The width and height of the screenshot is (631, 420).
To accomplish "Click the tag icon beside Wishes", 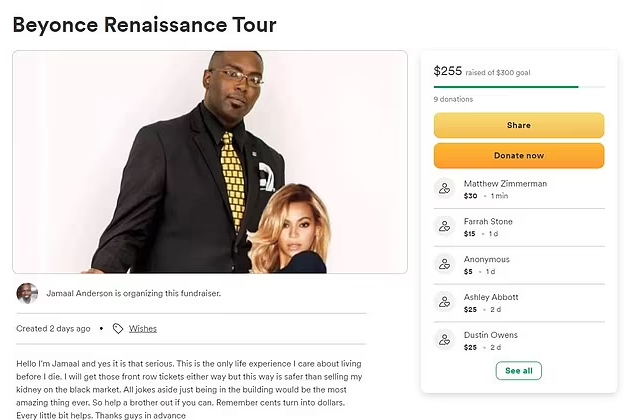I will click(x=118, y=328).
